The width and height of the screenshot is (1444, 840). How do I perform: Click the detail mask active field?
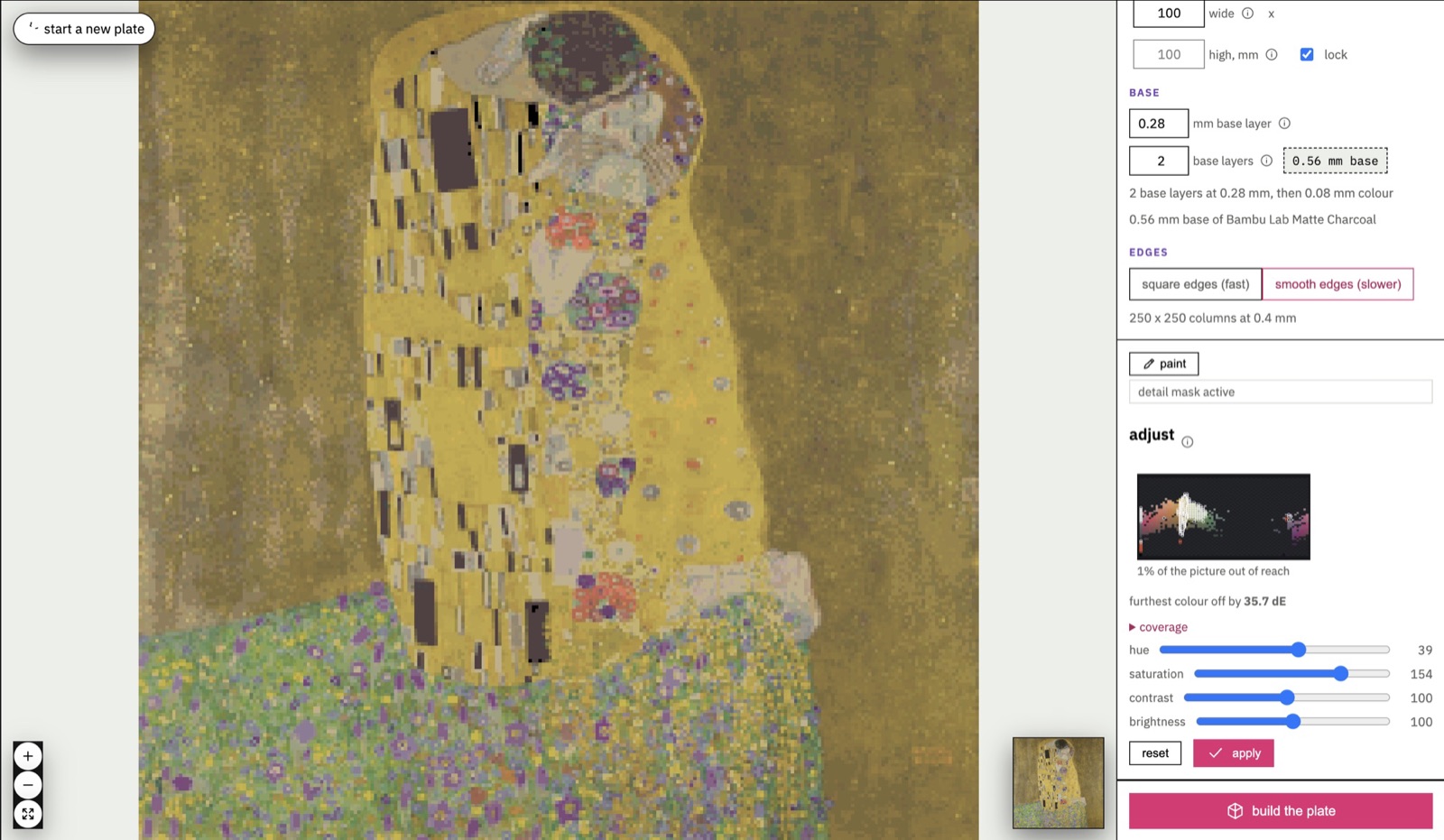tap(1281, 392)
